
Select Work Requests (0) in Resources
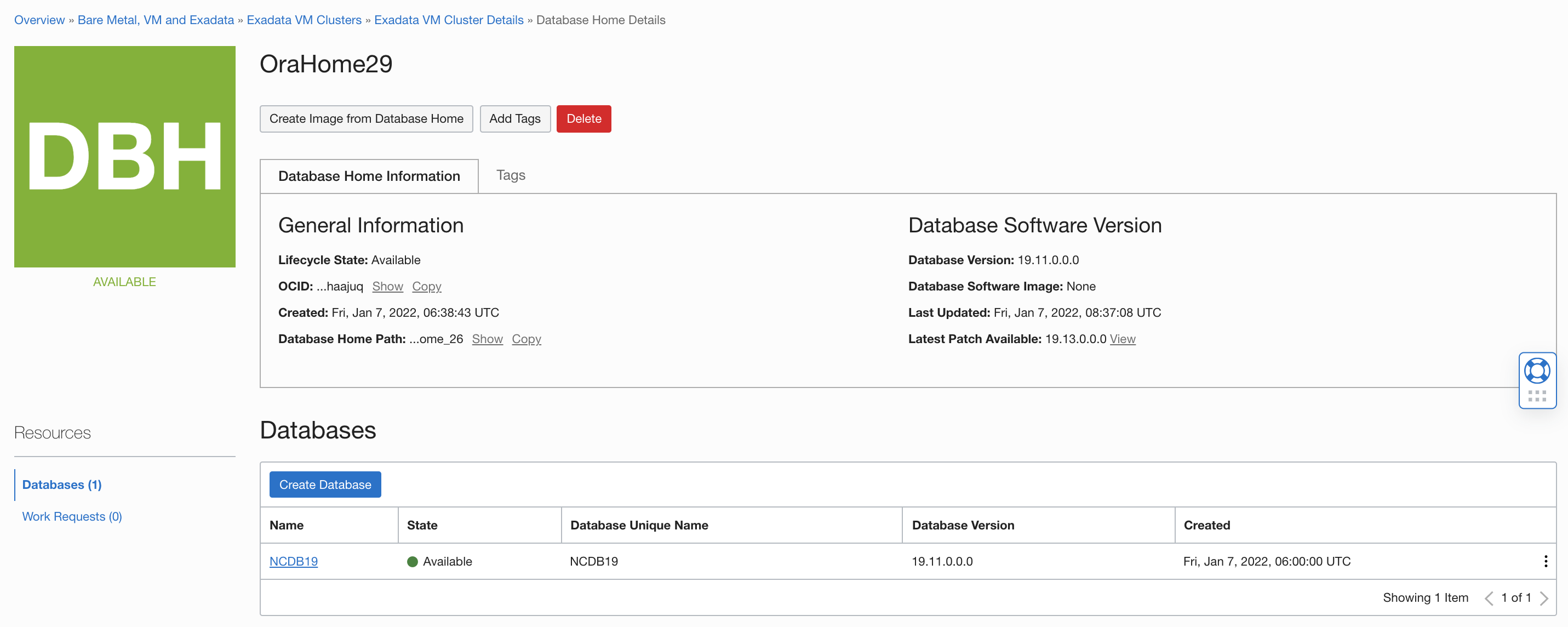(72, 516)
